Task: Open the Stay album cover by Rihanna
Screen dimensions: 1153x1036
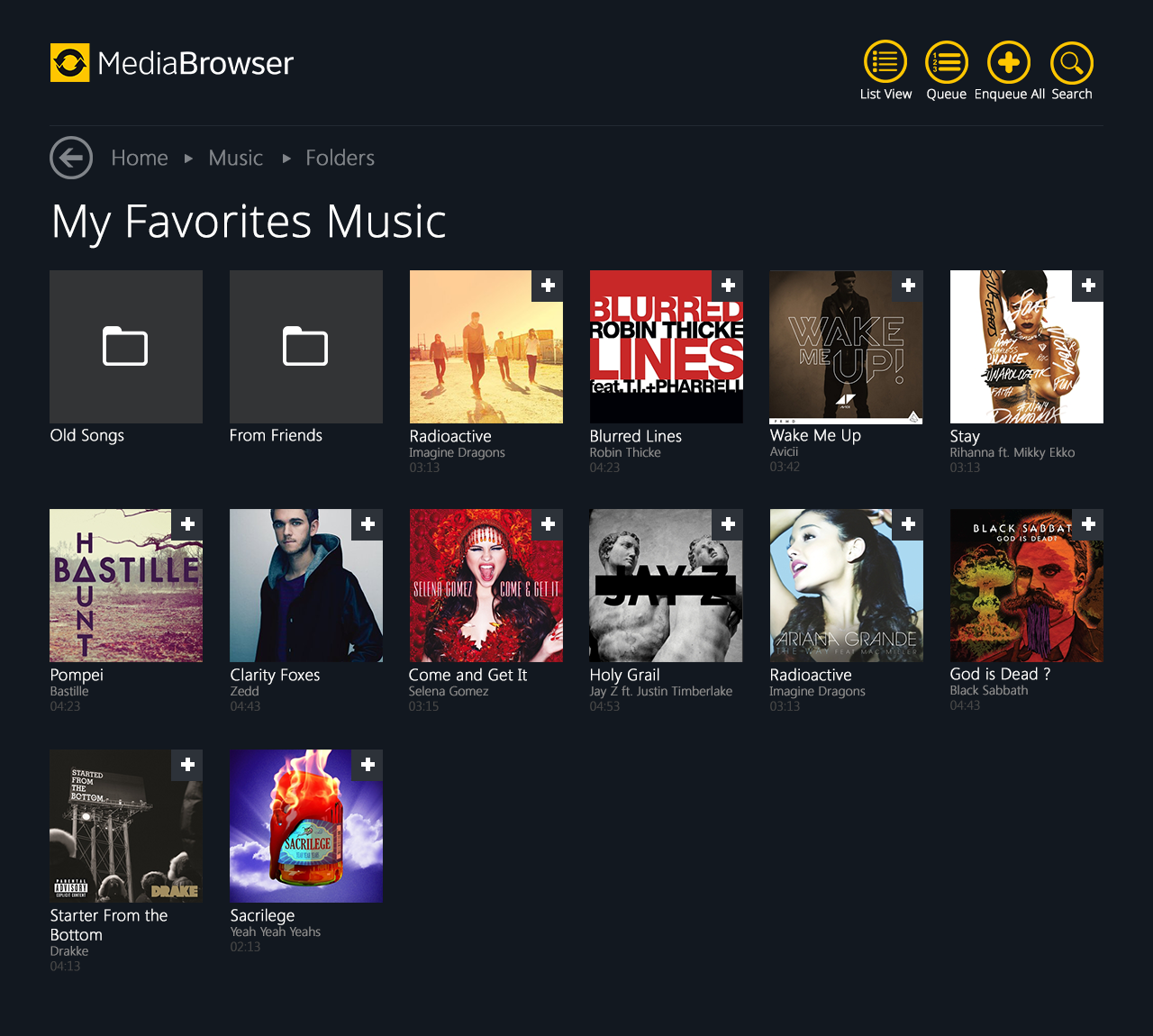Action: (x=1027, y=347)
